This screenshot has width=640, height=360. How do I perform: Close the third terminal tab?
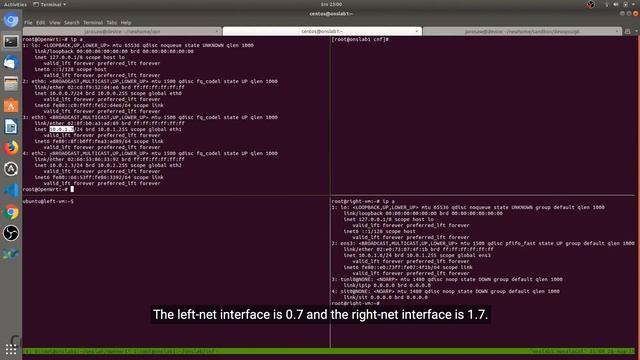pos(617,31)
